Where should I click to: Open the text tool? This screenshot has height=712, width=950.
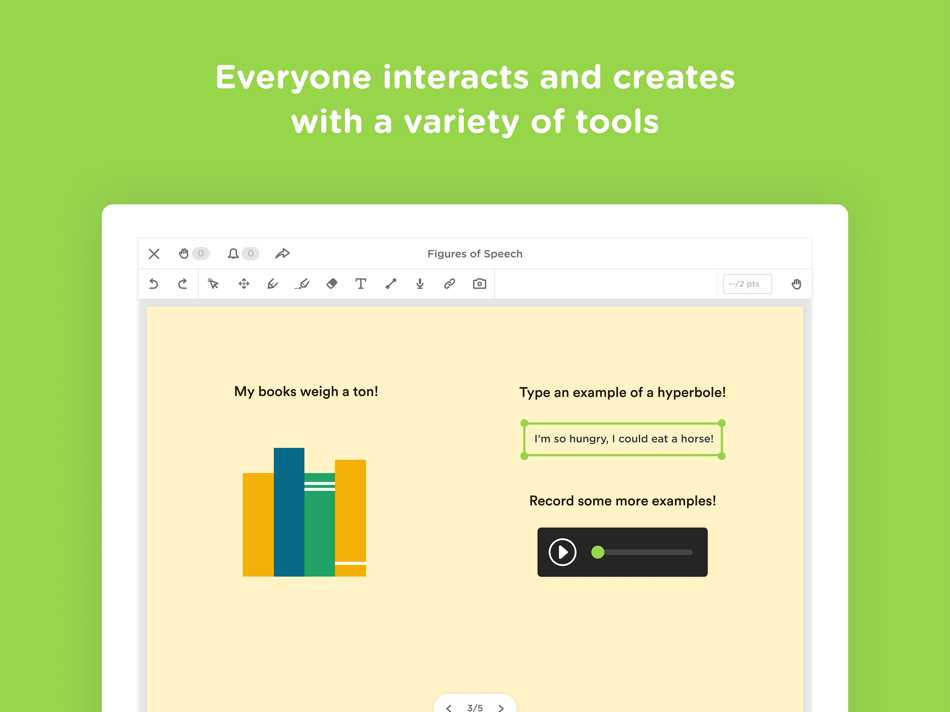tap(361, 284)
